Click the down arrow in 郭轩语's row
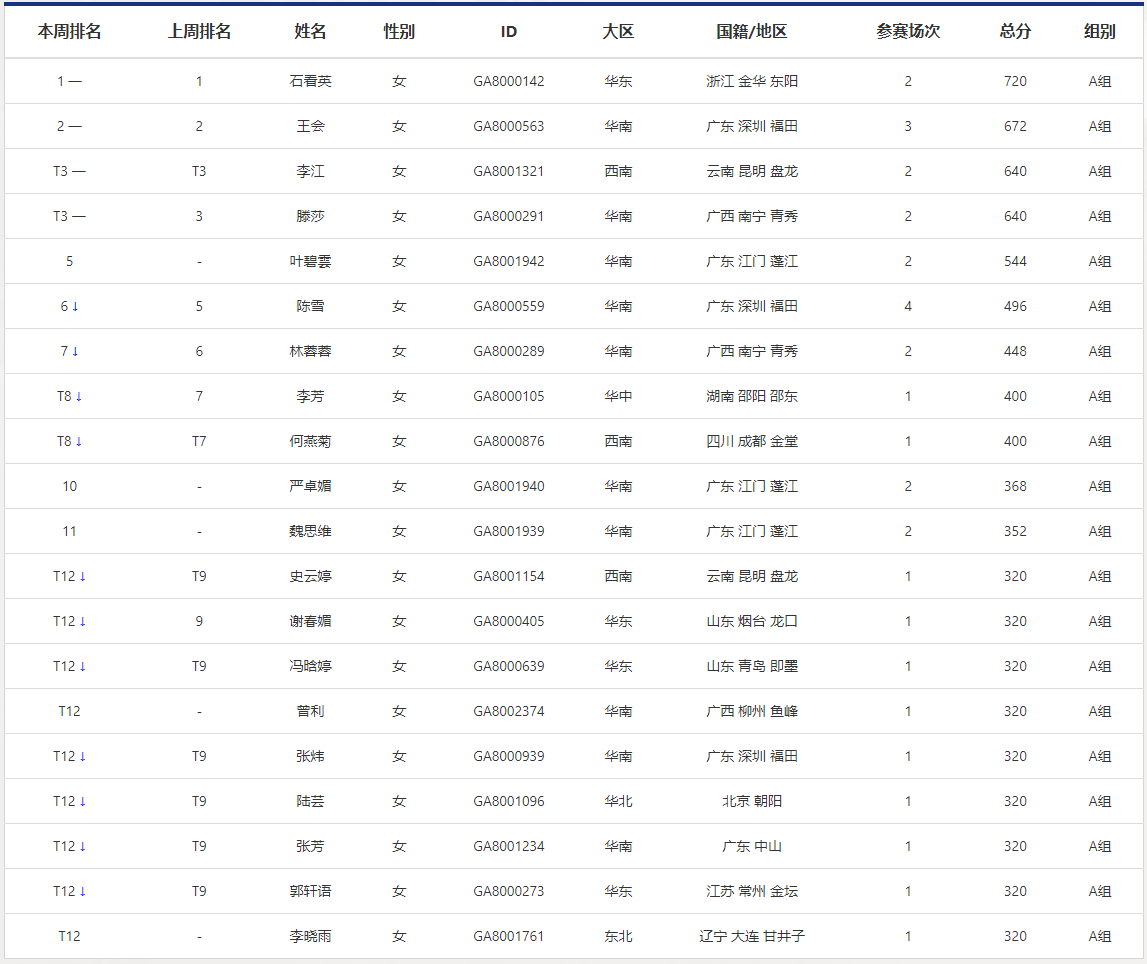This screenshot has height=964, width=1147. coord(83,891)
